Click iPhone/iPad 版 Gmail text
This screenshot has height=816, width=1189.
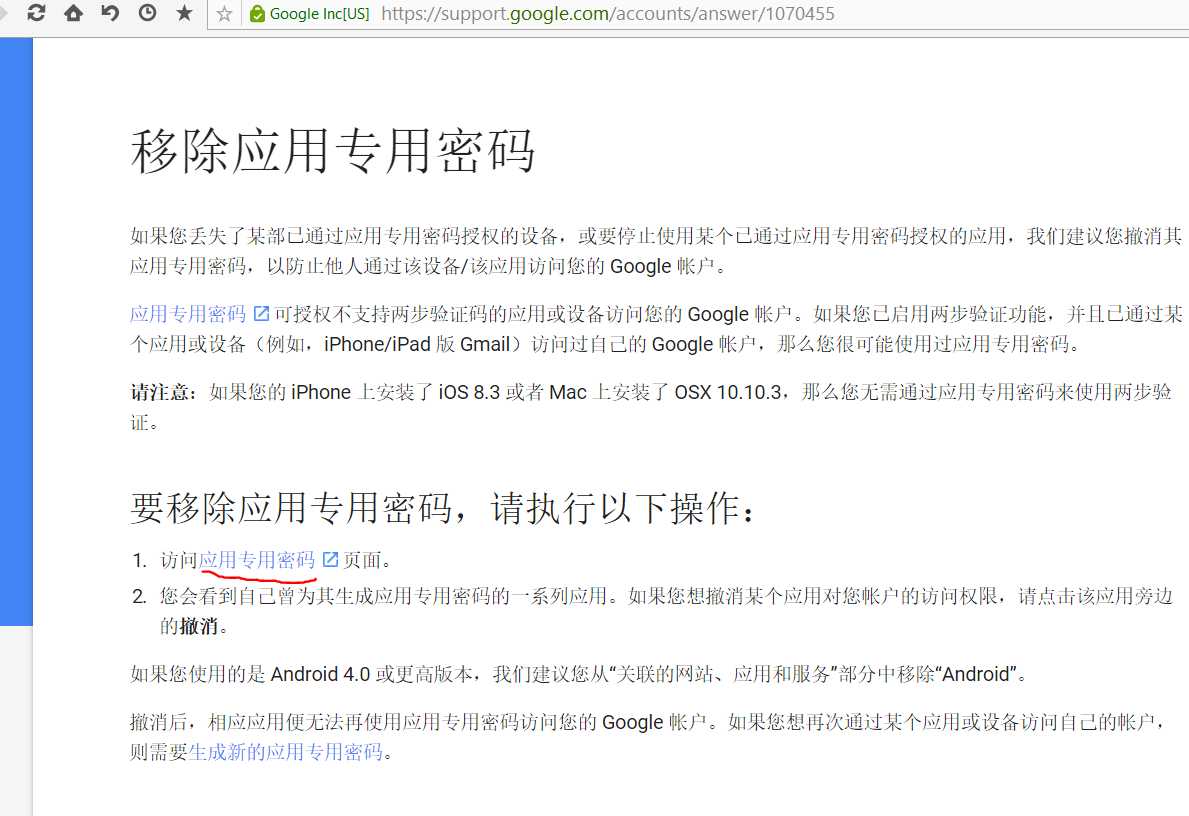[x=417, y=344]
